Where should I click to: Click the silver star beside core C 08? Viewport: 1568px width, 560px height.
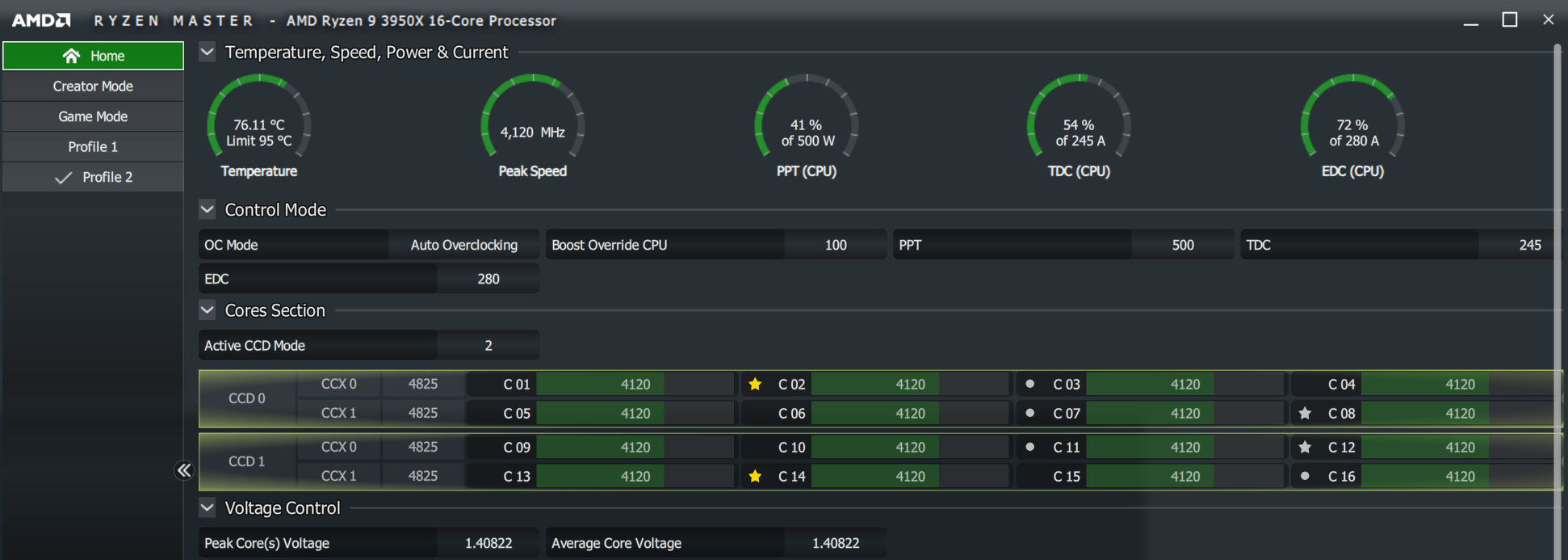pyautogui.click(x=1305, y=413)
